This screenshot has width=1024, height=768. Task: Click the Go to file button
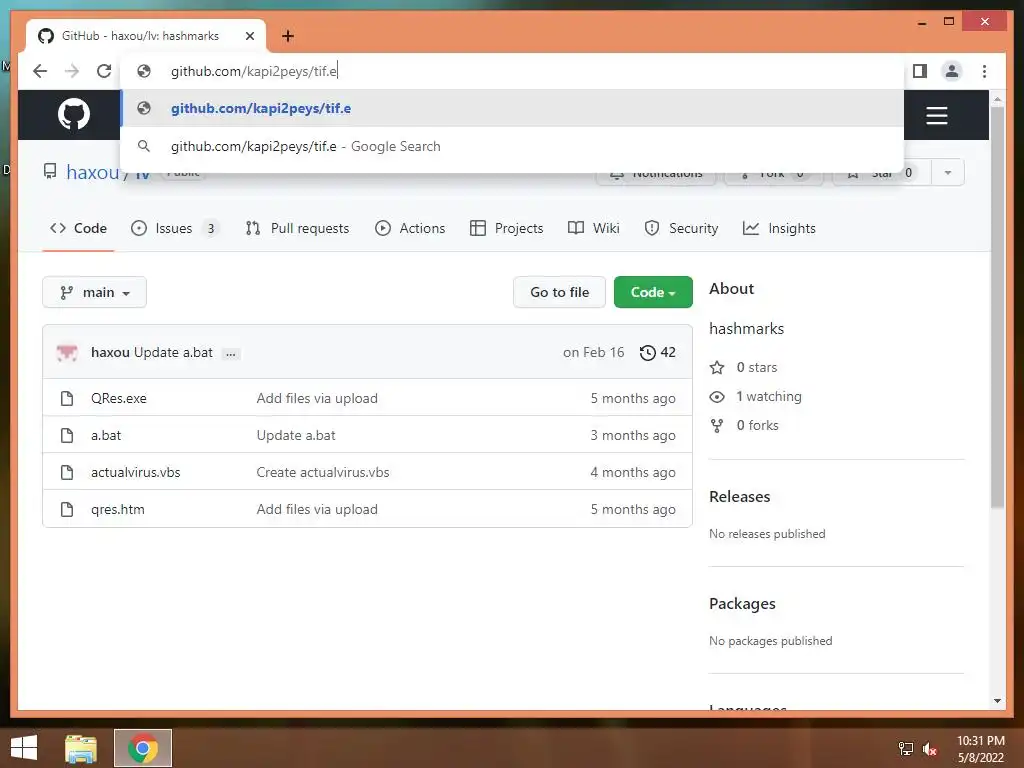[x=559, y=292]
